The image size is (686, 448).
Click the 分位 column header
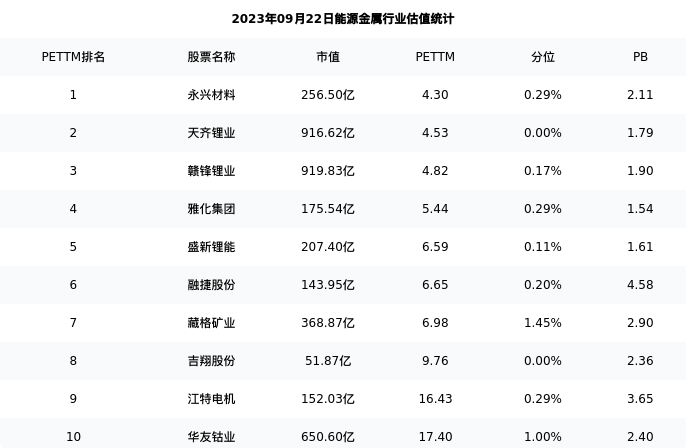(x=542, y=57)
